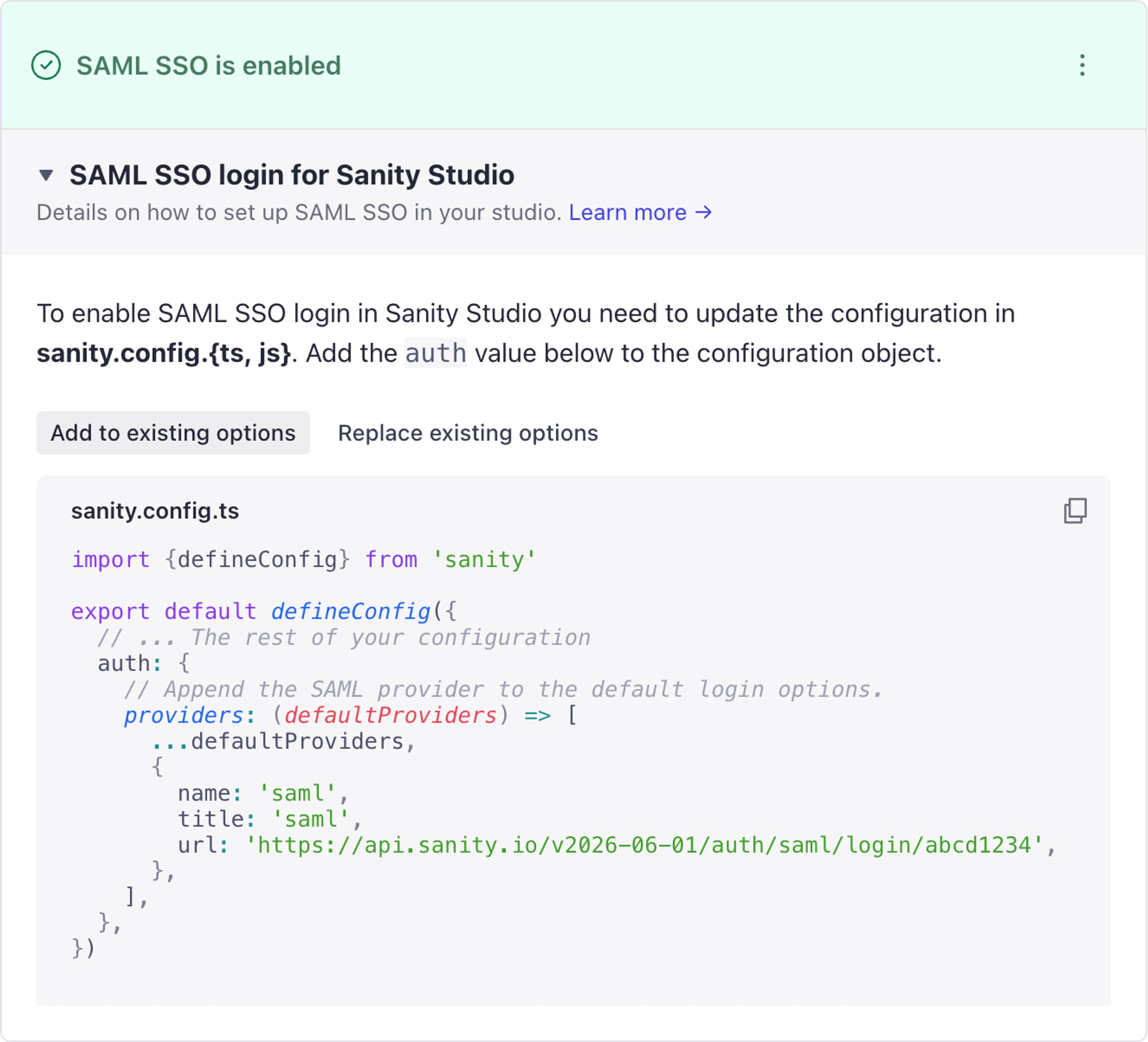Switch to Replace existing options tab
The image size is (1148, 1042).
(x=468, y=433)
